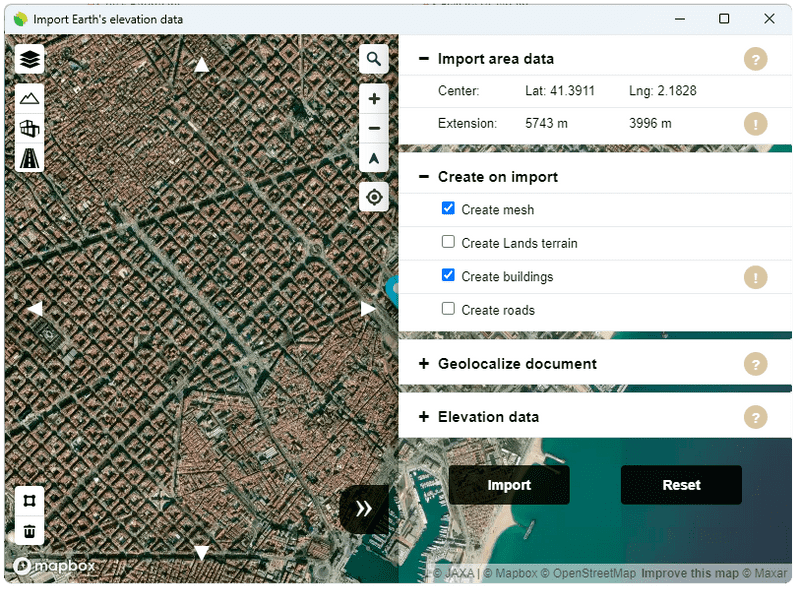Collapse the Create on import section
Image resolution: width=800 pixels, height=592 pixels.
click(424, 177)
